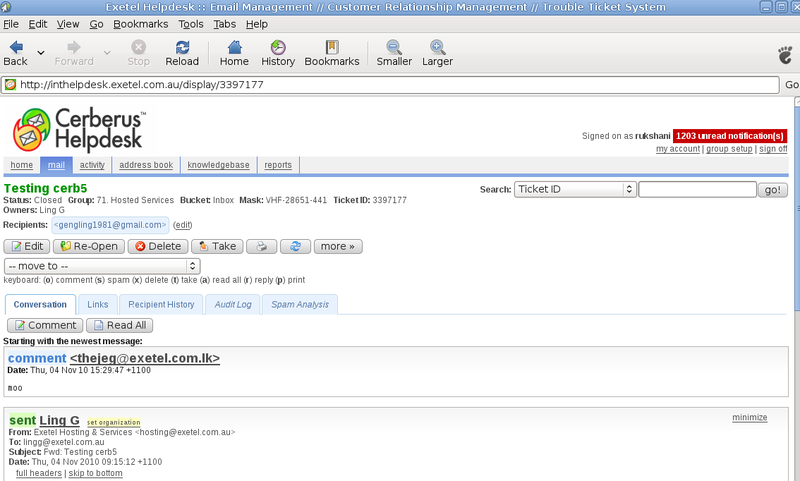Open the View menu
The height and width of the screenshot is (481, 800).
pos(68,24)
